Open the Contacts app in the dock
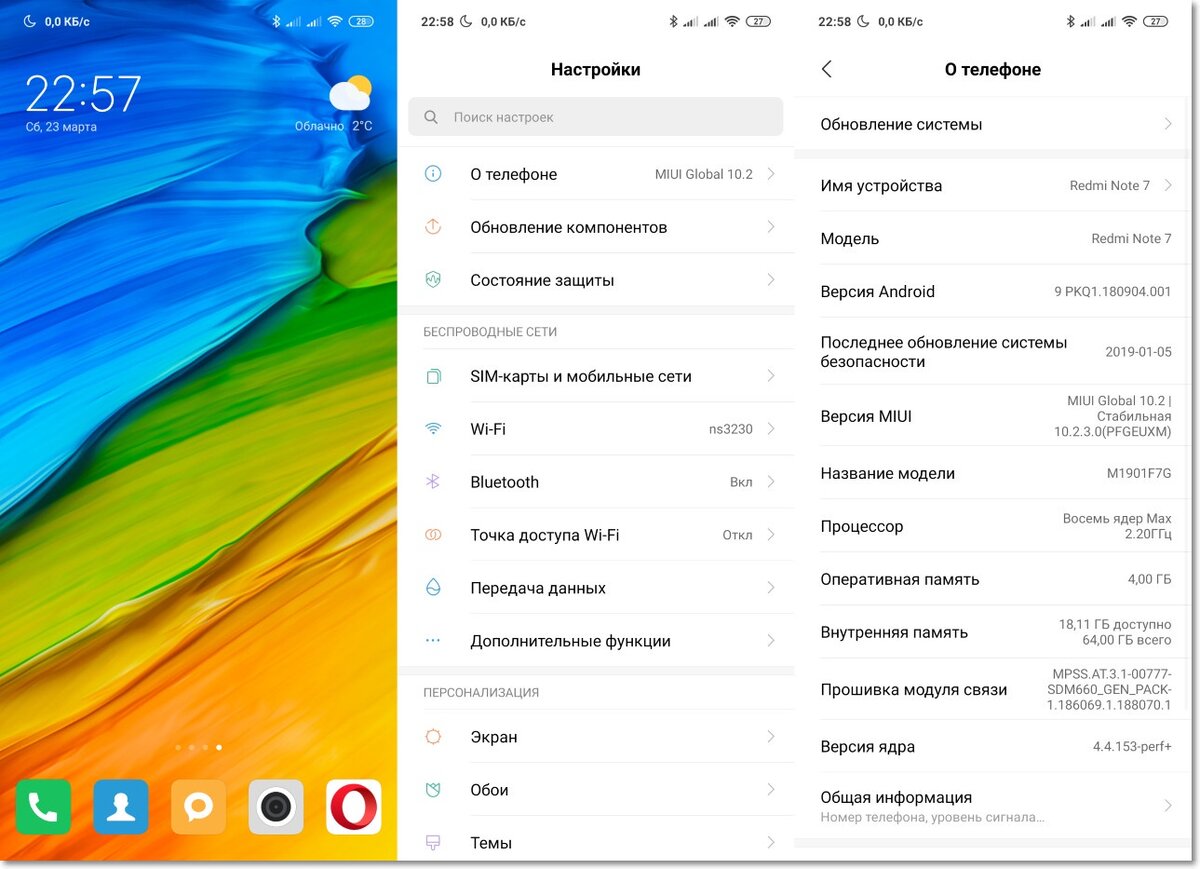This screenshot has width=1200, height=869. 121,806
